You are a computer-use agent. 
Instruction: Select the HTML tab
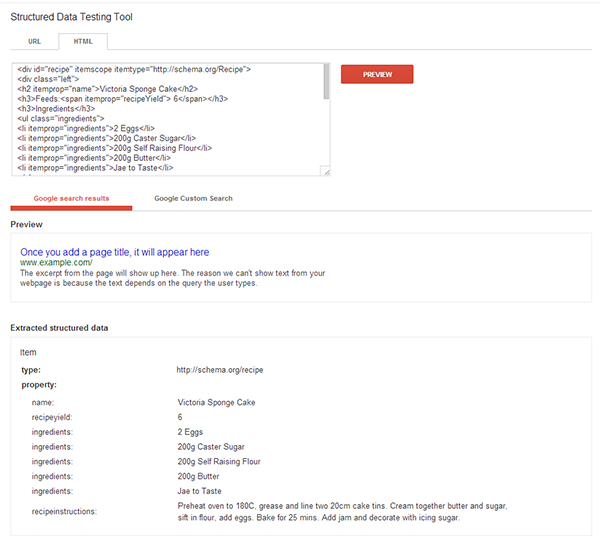click(x=83, y=41)
